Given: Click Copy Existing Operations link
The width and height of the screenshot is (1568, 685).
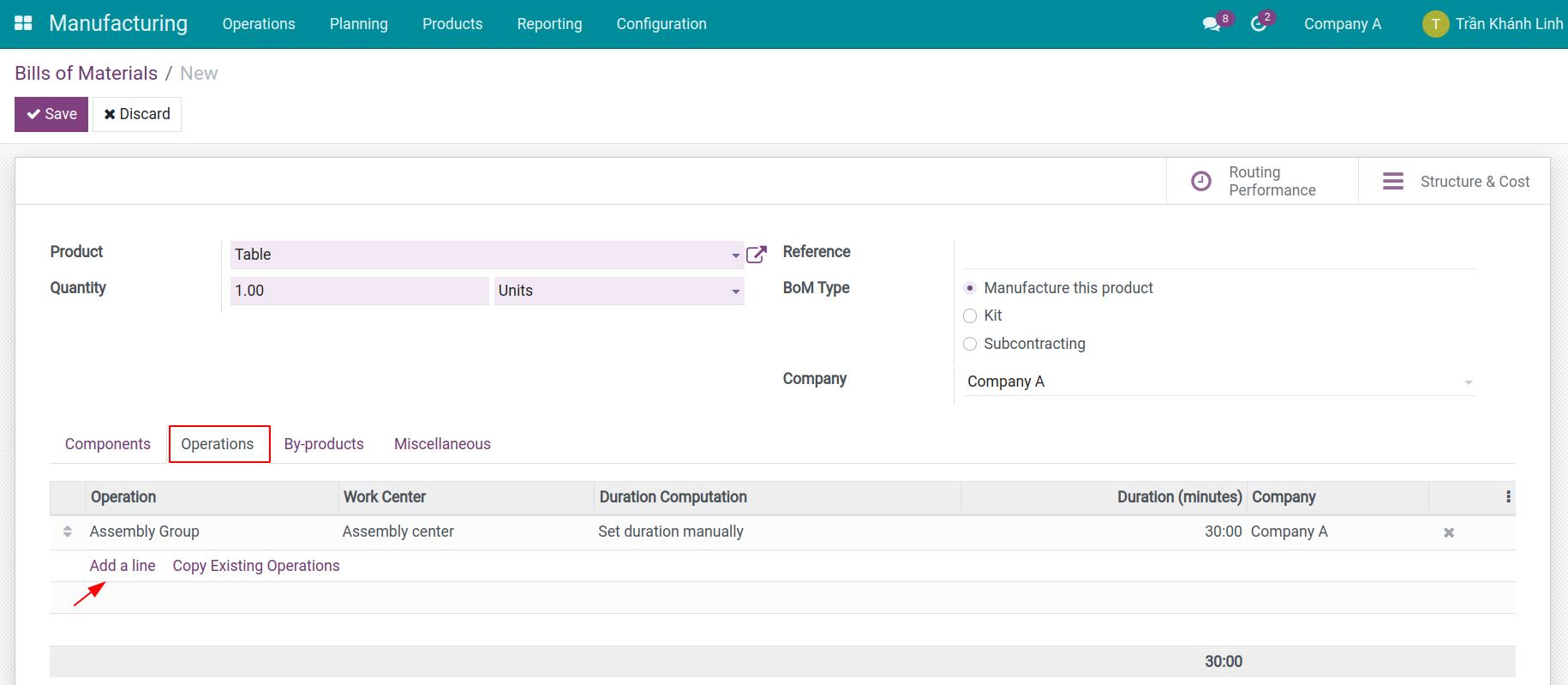Looking at the screenshot, I should pos(256,566).
